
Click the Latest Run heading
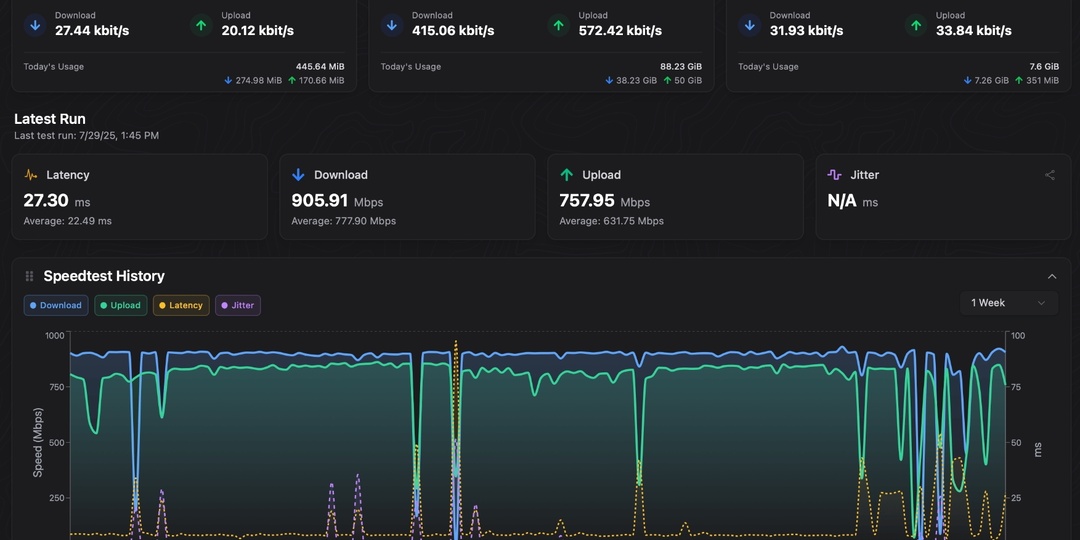50,119
